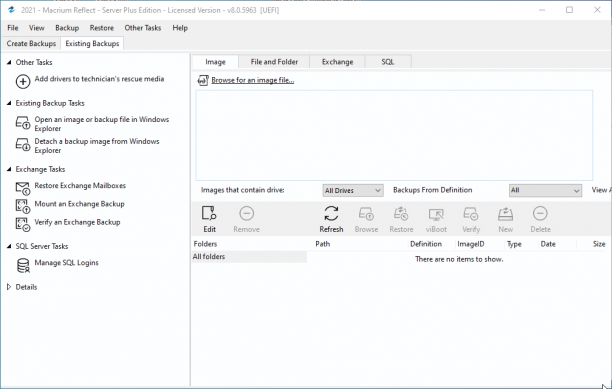Click Manage SQL Logins text
Viewport: 612px width, 389px height.
pyautogui.click(x=66, y=263)
